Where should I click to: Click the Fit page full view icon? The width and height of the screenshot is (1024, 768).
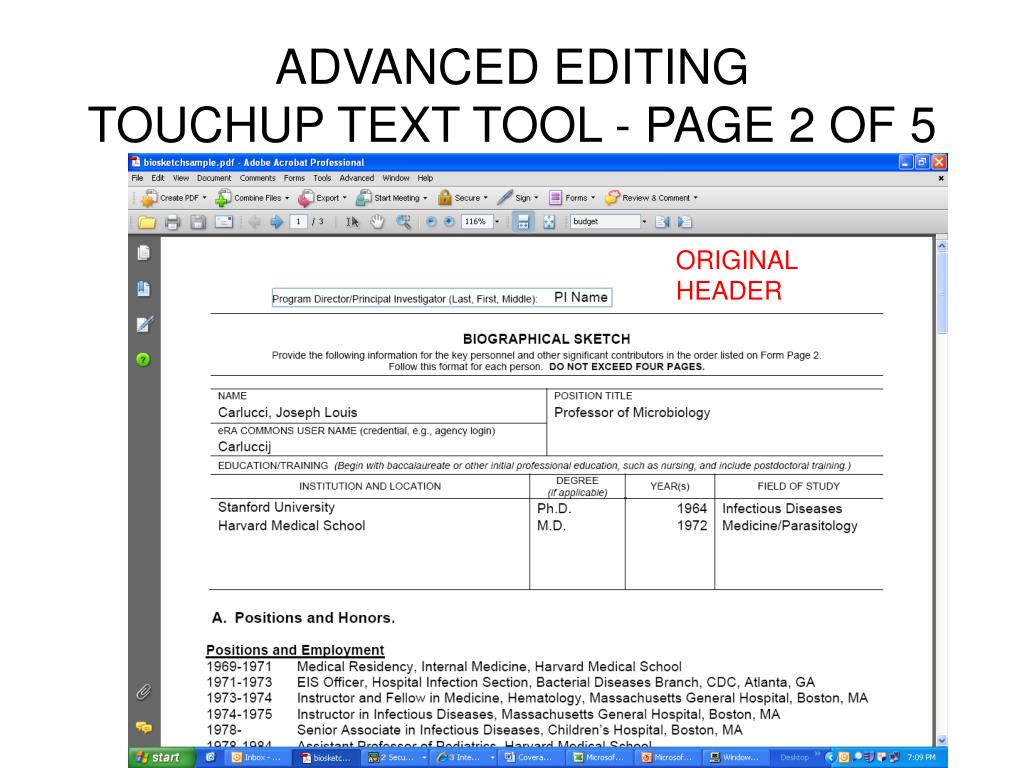(549, 222)
